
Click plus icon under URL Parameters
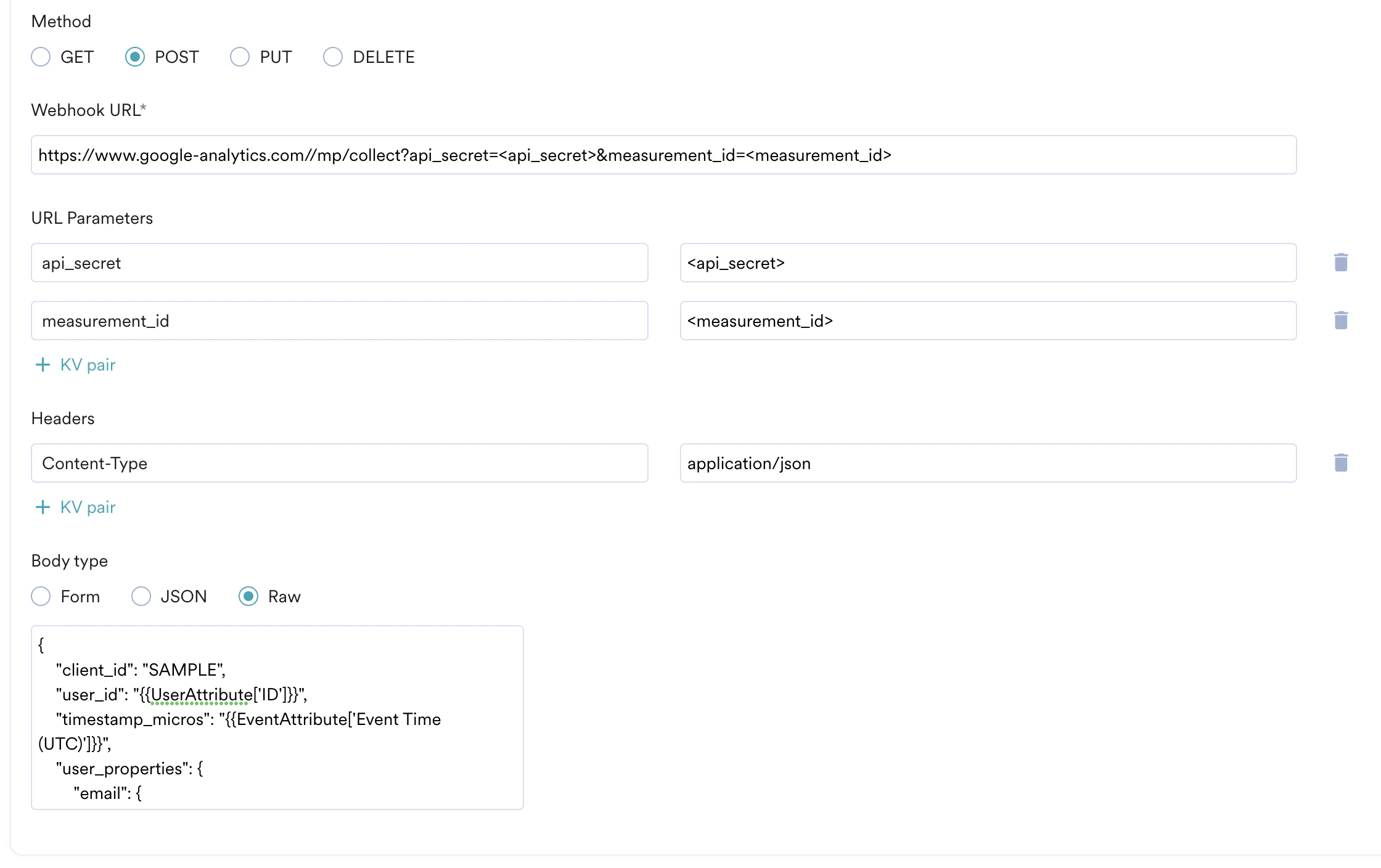[43, 365]
